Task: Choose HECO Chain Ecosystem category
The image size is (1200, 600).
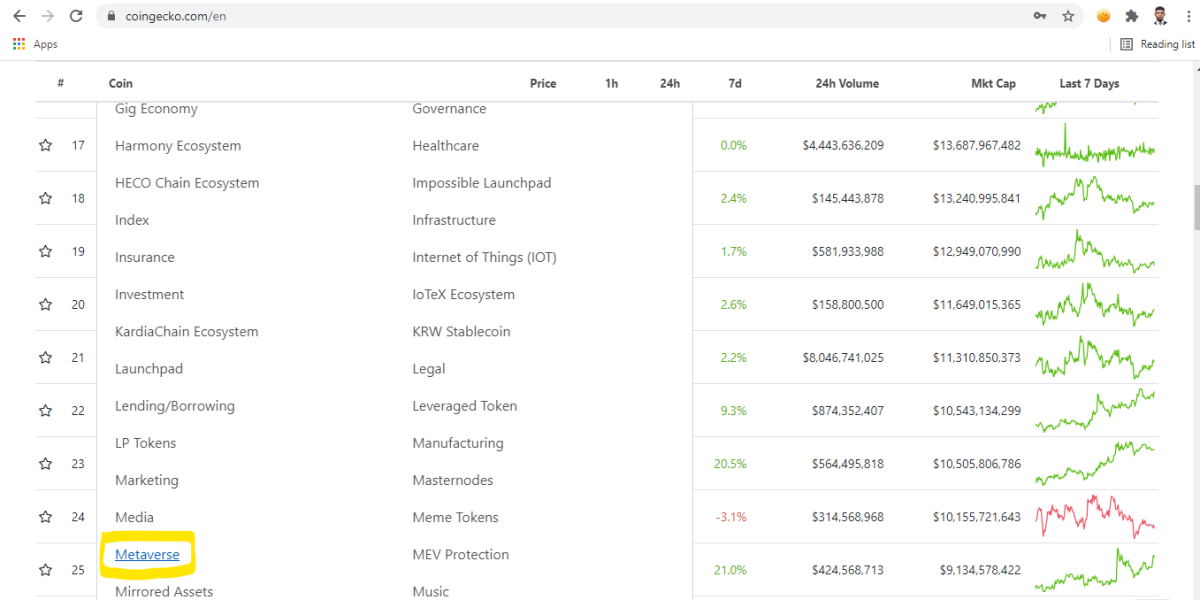Action: [x=187, y=183]
